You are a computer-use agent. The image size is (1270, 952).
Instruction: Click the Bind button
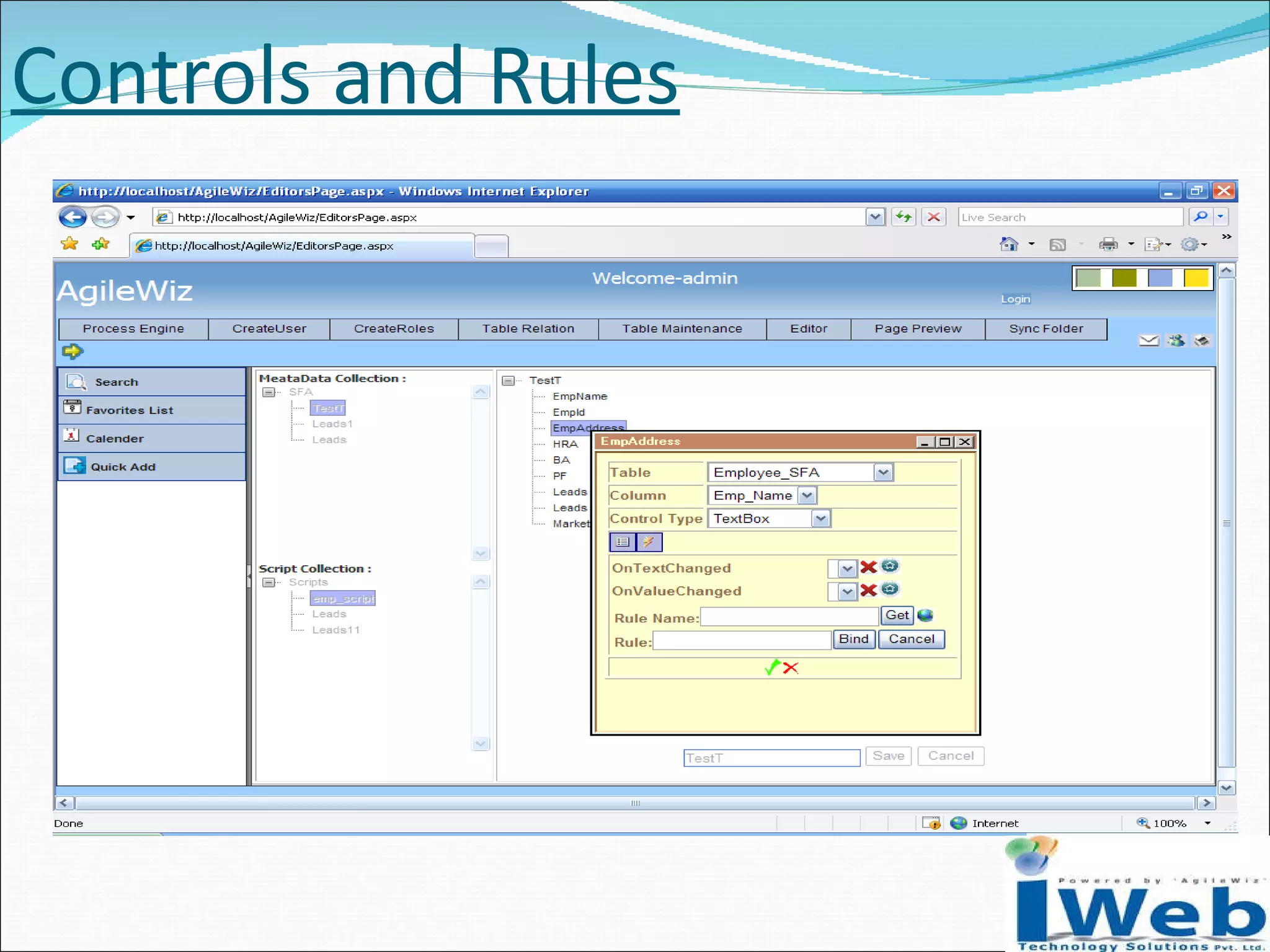tap(854, 639)
